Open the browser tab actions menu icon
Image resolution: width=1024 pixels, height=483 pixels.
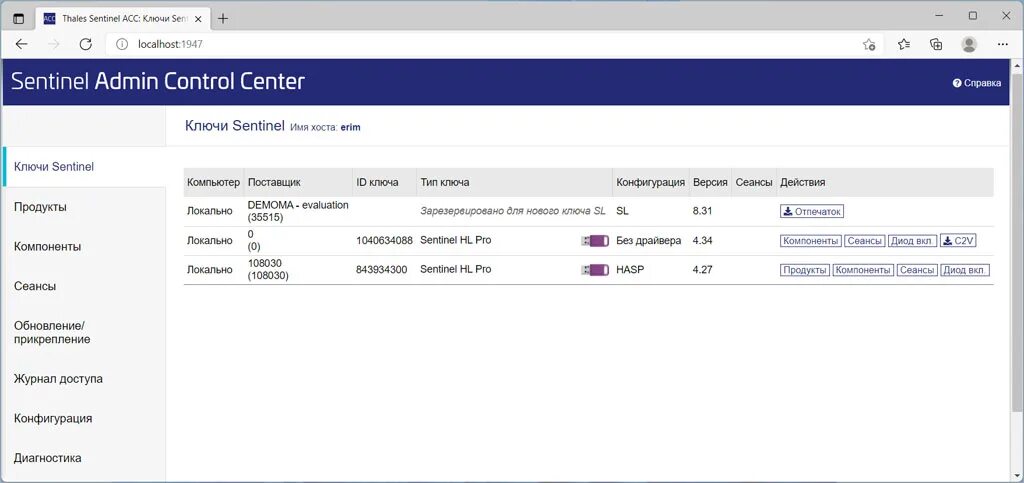tap(18, 19)
